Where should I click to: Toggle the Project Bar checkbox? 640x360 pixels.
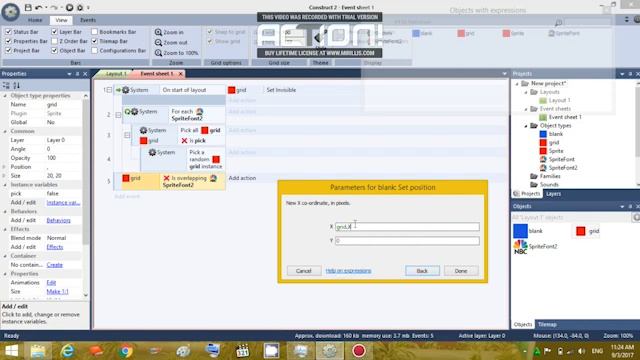[8, 50]
